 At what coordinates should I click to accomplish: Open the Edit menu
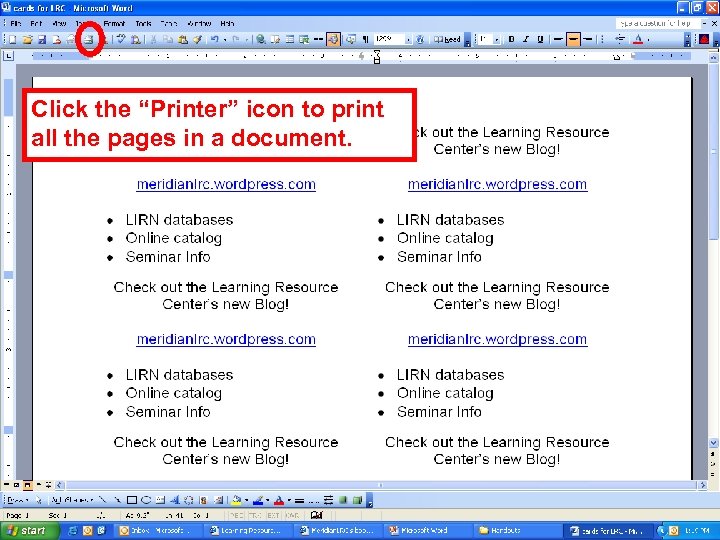tap(36, 23)
